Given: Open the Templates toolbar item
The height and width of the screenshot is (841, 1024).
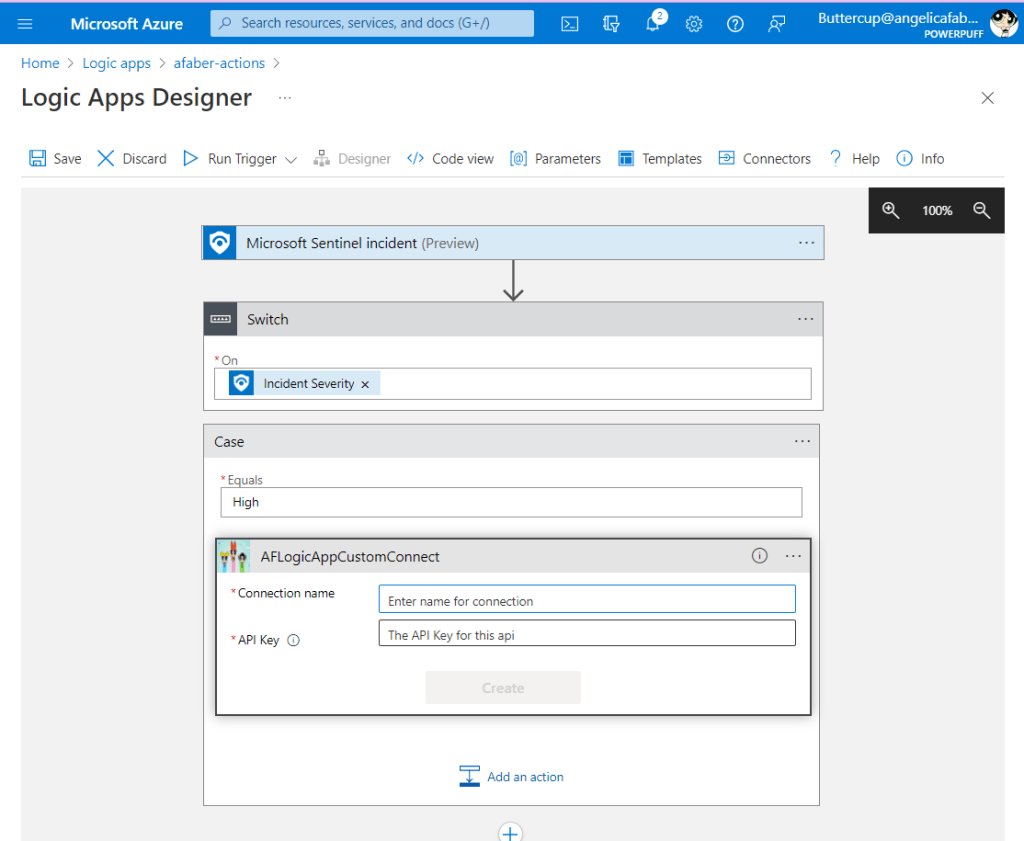Looking at the screenshot, I should coord(660,159).
